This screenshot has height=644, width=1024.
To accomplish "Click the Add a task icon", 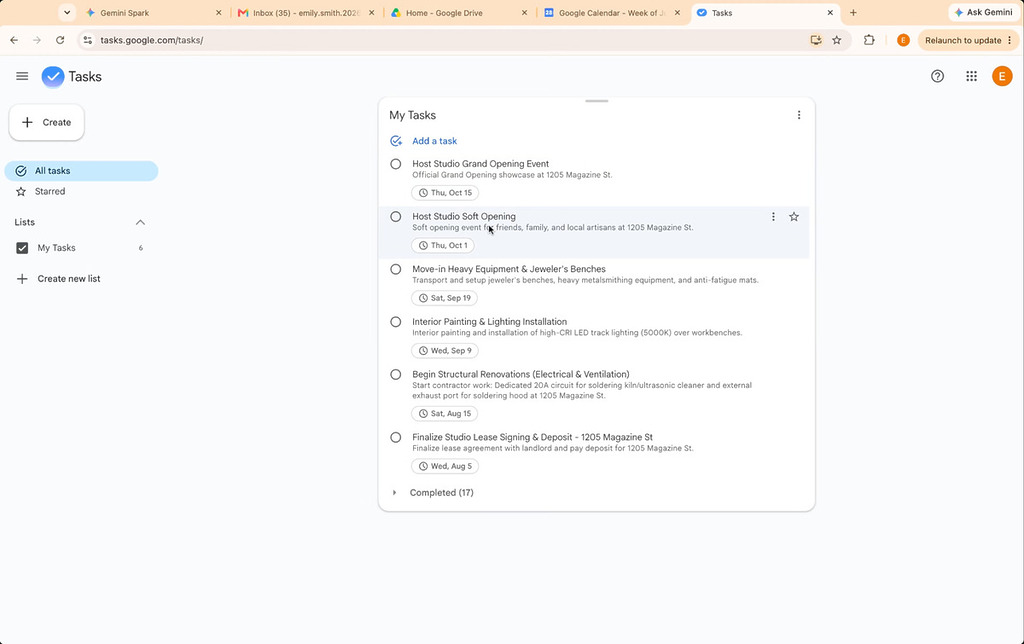I will (x=396, y=141).
